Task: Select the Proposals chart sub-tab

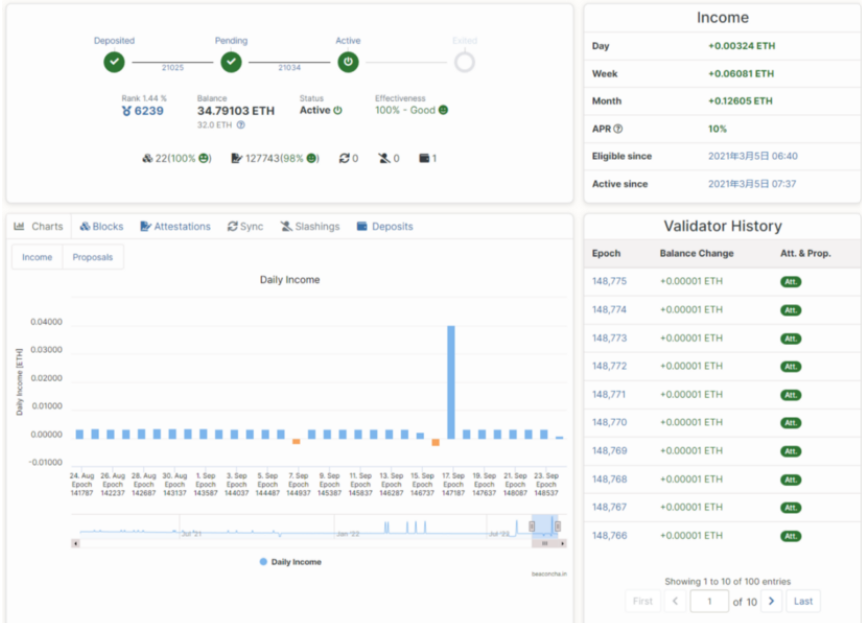Action: [92, 257]
